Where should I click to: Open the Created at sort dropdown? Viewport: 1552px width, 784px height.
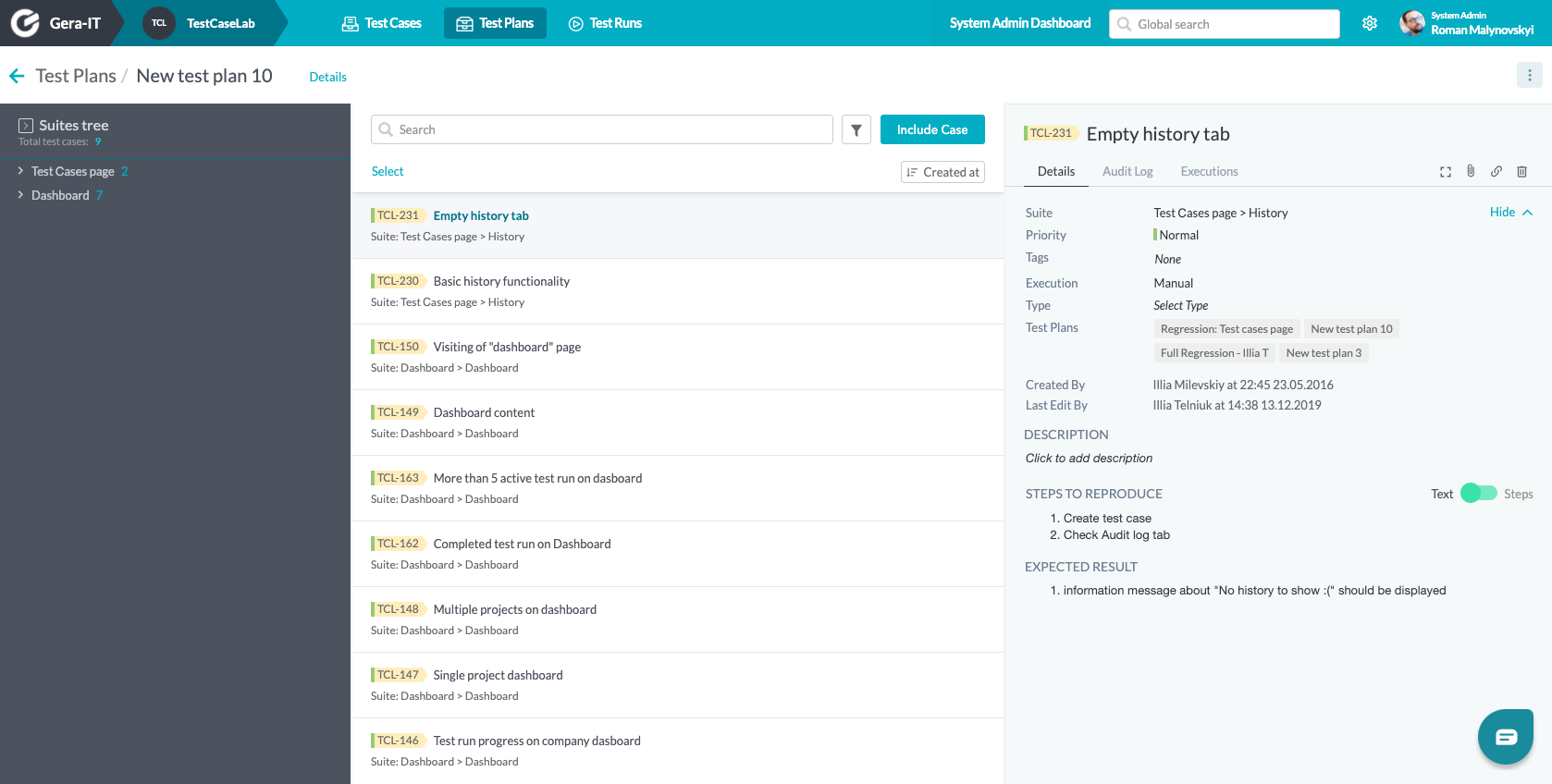click(942, 172)
